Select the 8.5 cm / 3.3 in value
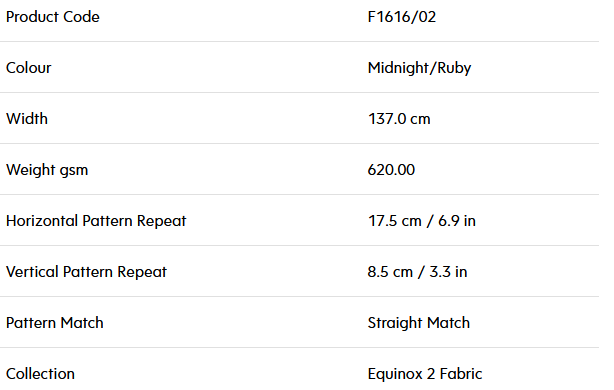The image size is (614, 390). tap(417, 272)
